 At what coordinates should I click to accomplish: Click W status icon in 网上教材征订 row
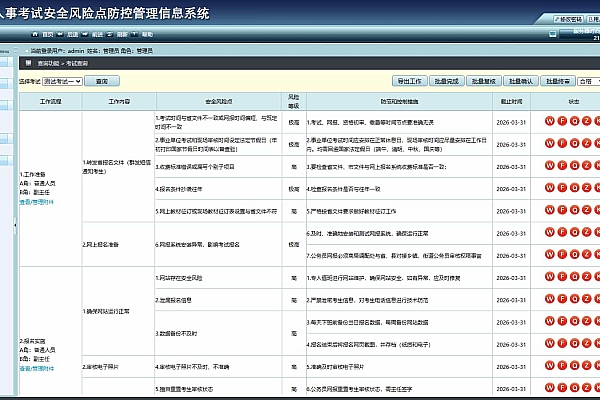click(x=549, y=210)
